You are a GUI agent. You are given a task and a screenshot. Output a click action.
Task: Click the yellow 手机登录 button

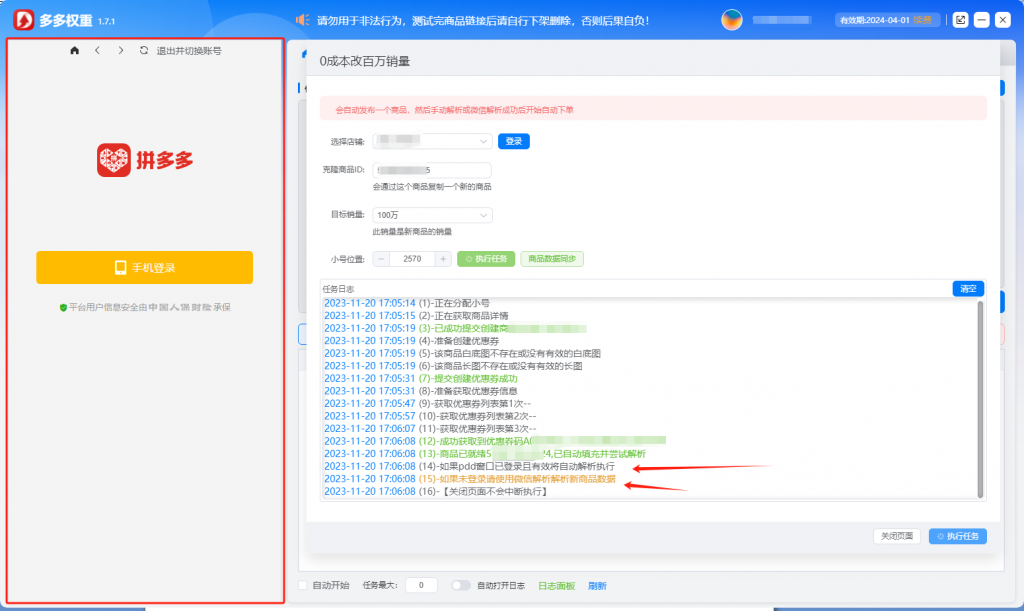pos(144,268)
